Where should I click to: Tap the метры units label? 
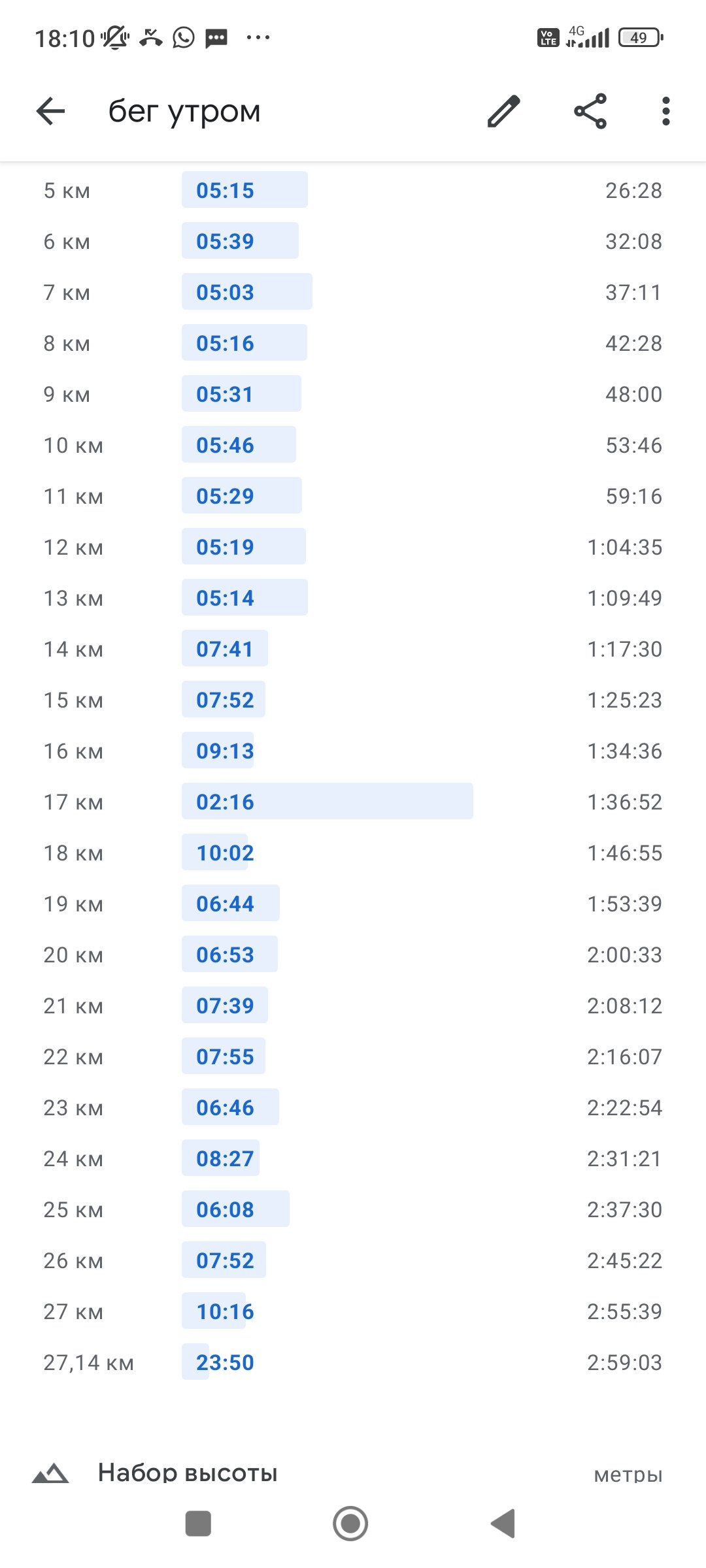click(x=628, y=1475)
